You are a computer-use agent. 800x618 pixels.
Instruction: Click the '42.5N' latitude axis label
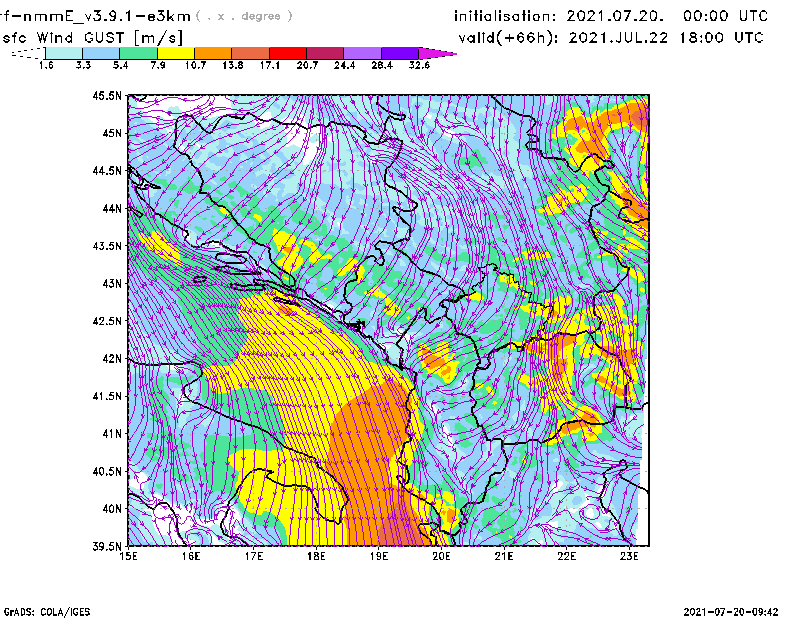107,321
